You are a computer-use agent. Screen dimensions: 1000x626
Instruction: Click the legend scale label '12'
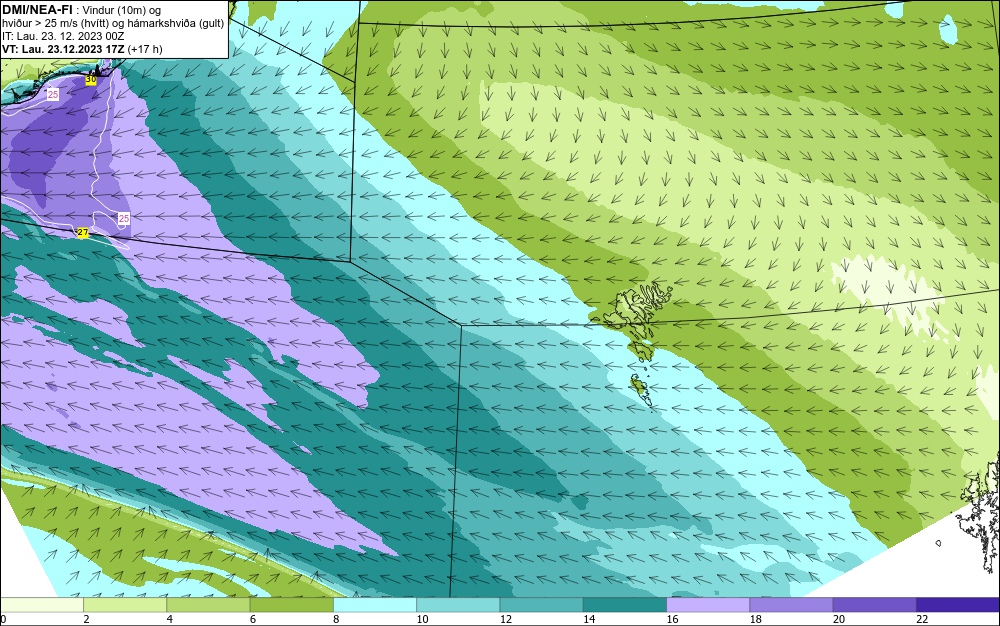(506, 619)
